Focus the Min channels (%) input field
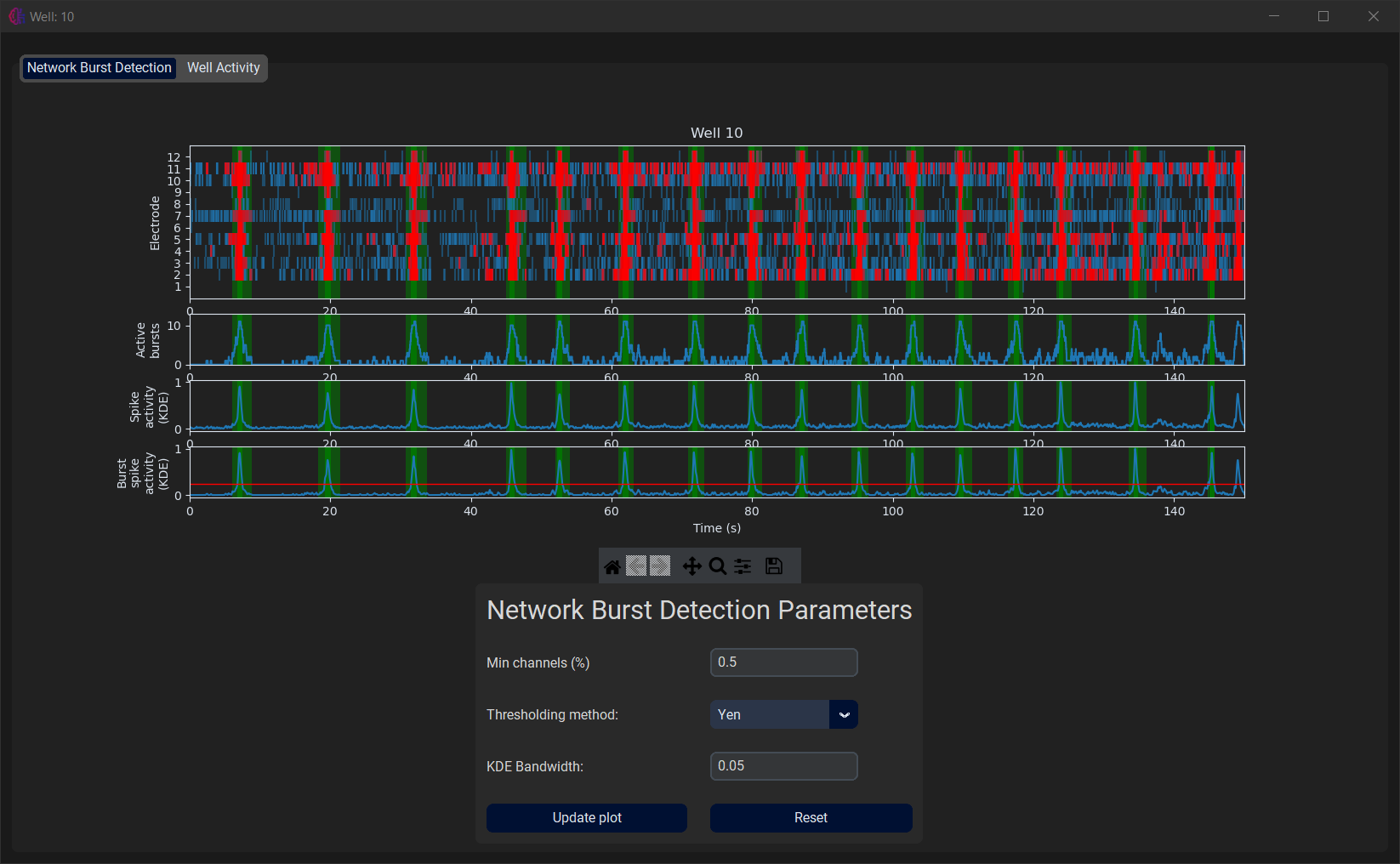 [x=783, y=662]
